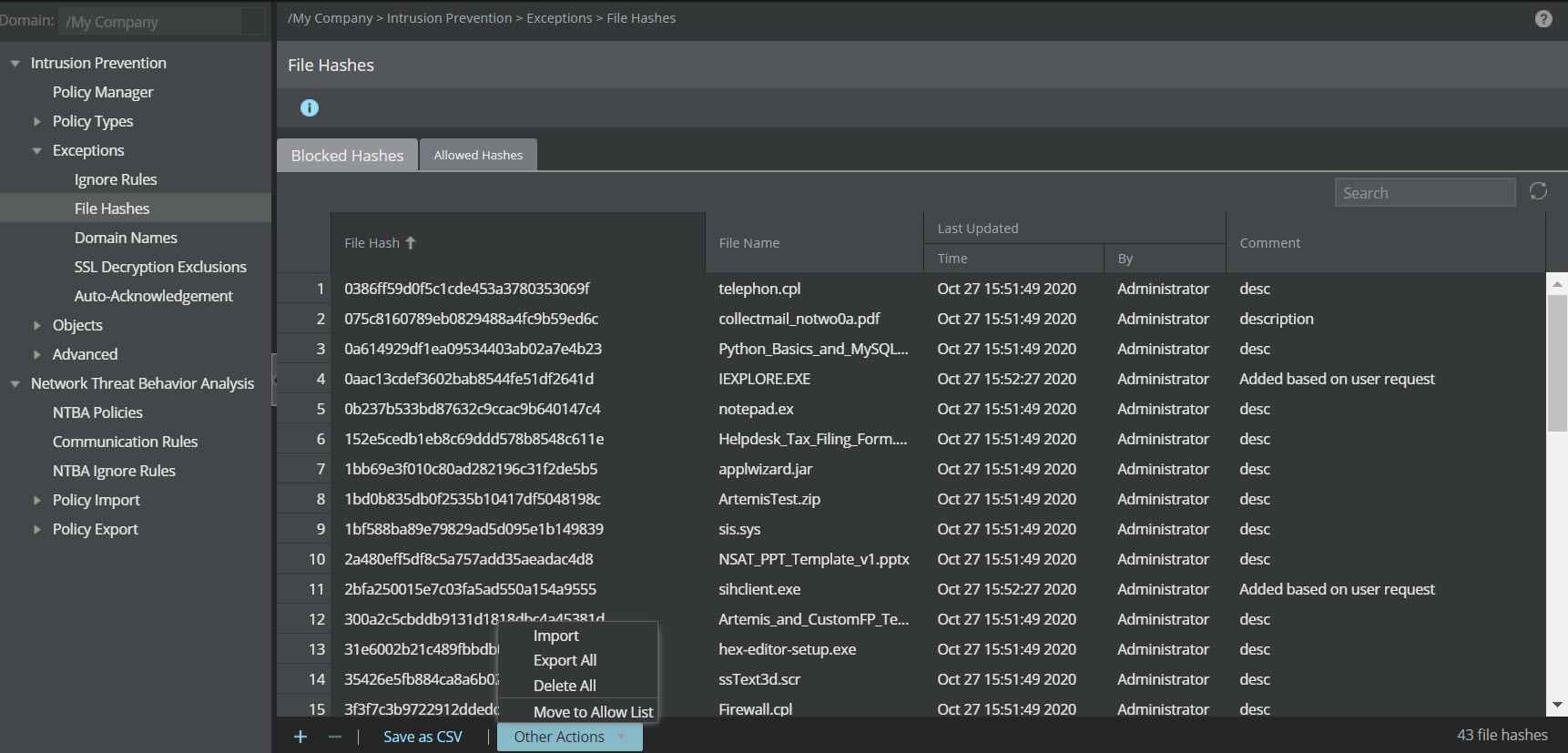Remove selected hash with minus icon
Viewport: 1568px width, 753px height.
335,737
